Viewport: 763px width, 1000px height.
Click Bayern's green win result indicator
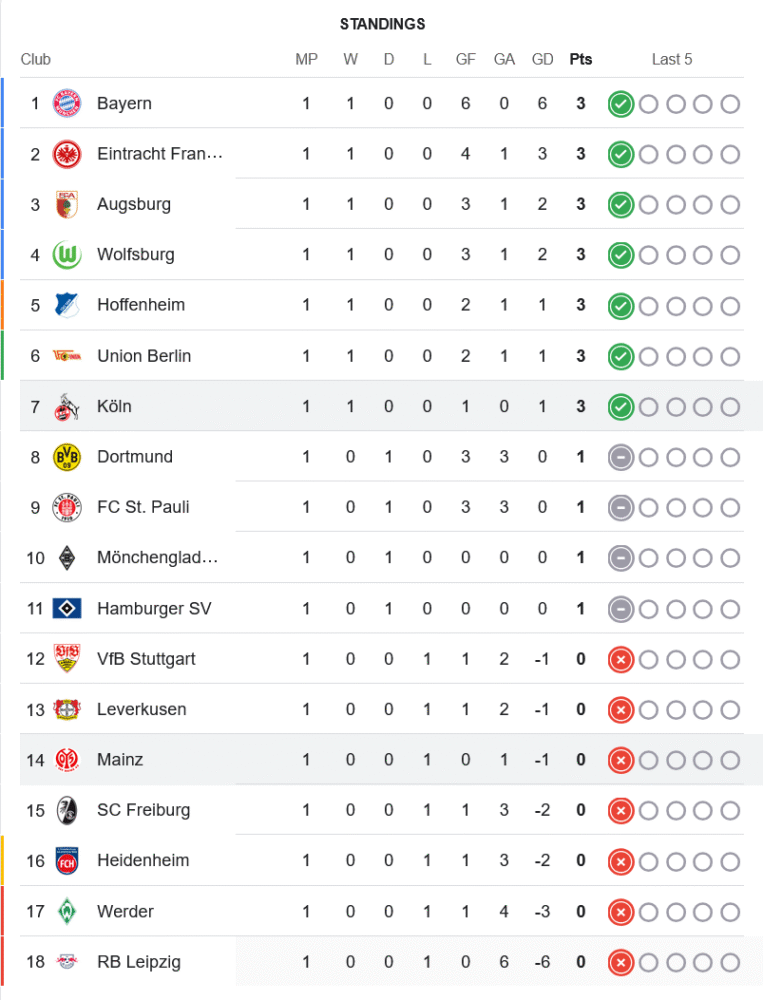click(x=621, y=104)
